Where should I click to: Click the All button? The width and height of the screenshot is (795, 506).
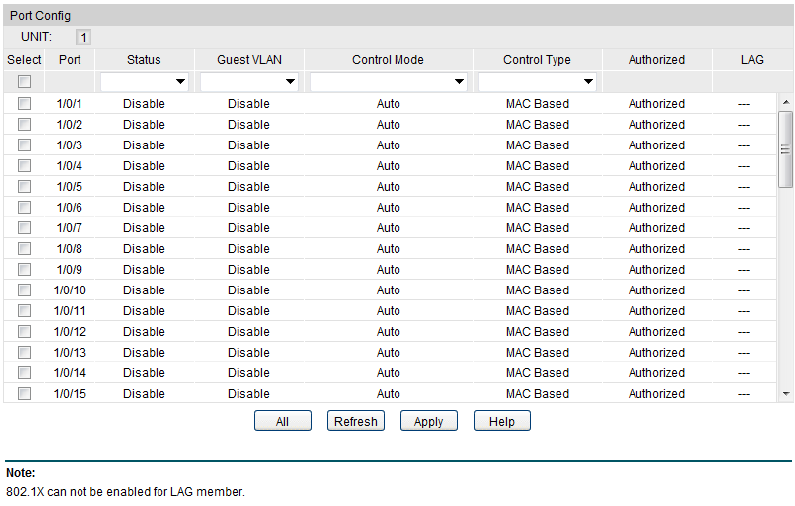pos(282,421)
